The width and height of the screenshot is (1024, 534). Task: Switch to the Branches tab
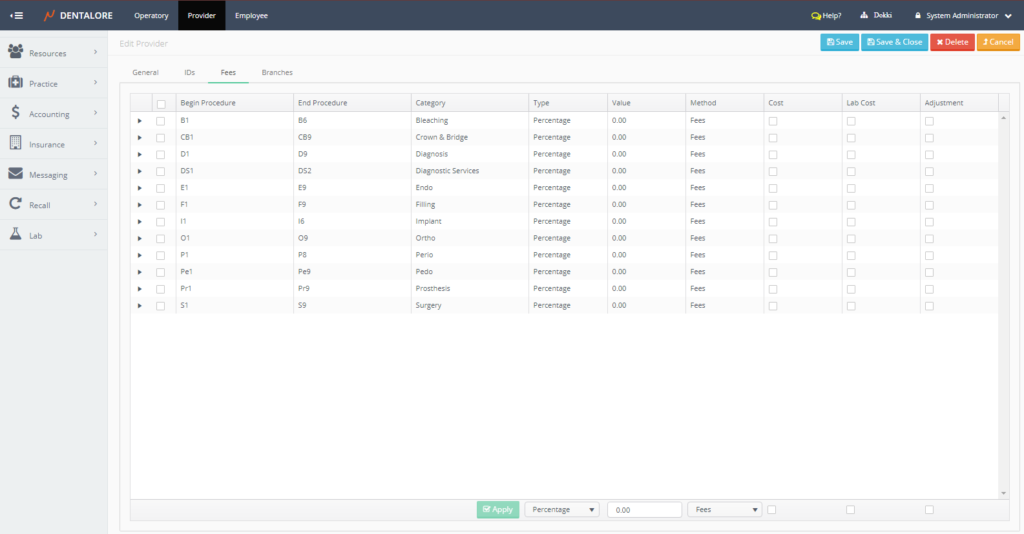click(x=277, y=73)
